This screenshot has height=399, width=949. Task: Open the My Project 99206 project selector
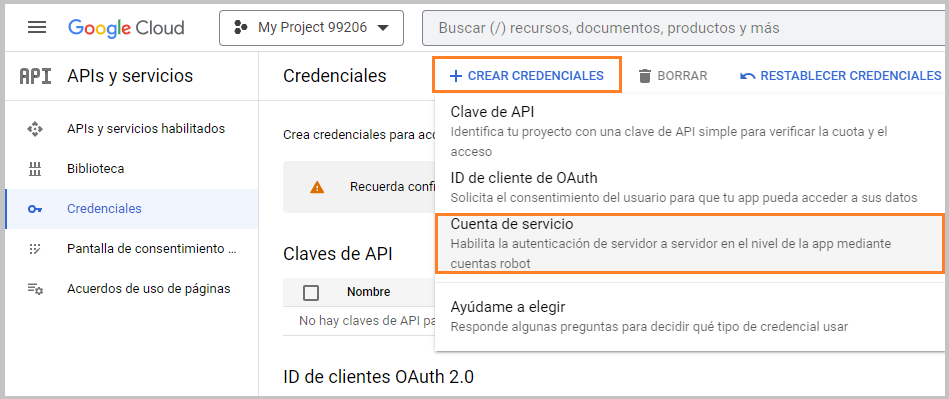click(311, 28)
